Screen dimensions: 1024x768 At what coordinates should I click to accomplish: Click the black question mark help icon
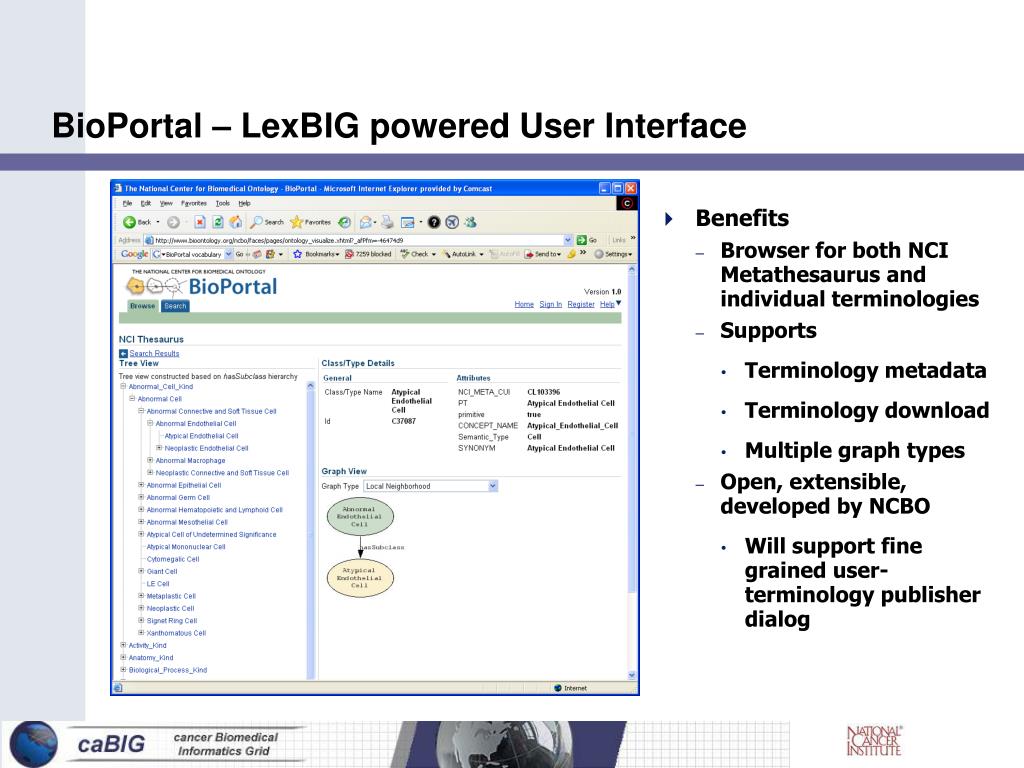(434, 223)
